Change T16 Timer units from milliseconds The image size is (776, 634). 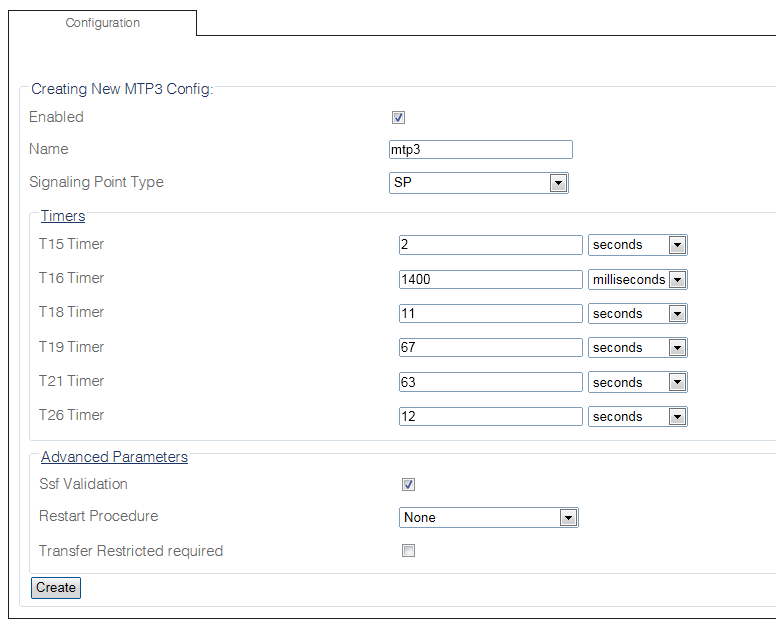click(637, 280)
